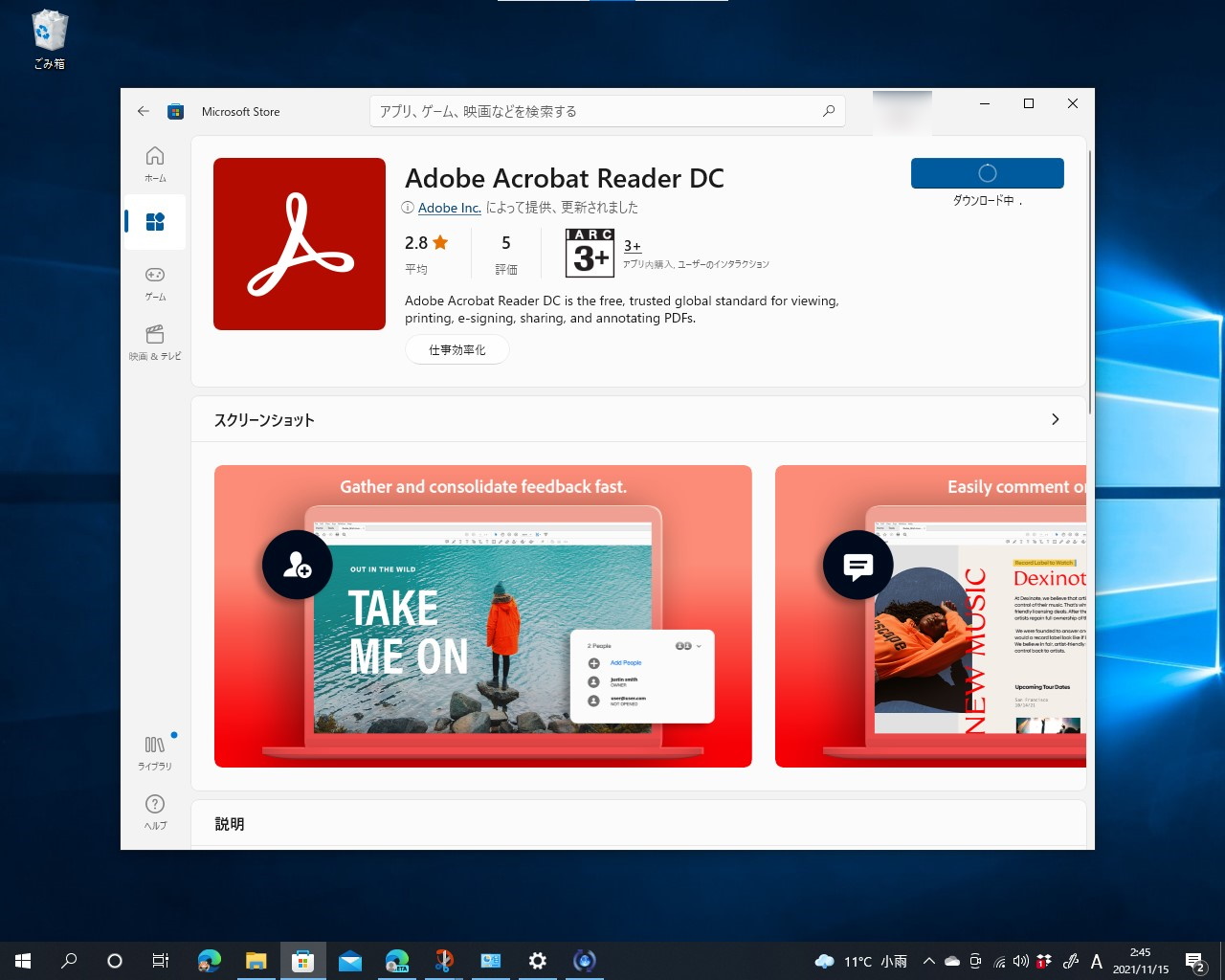
Task: Open the Adobe Inc. publisher link
Action: coord(449,208)
